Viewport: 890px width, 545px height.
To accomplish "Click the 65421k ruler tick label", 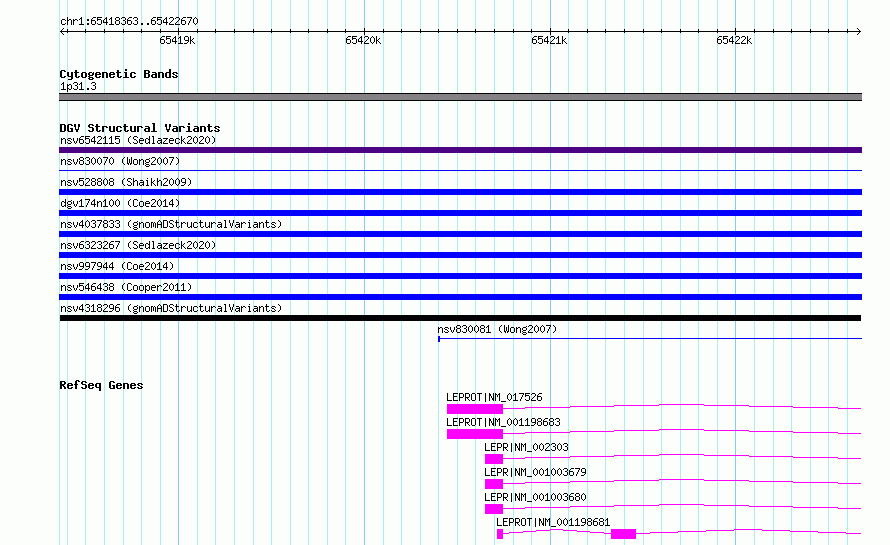I will pos(549,40).
